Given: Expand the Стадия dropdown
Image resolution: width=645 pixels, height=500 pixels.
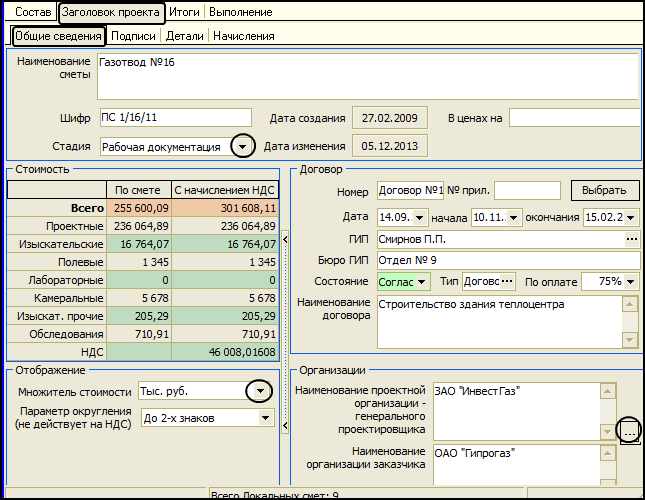Looking at the screenshot, I should pyautogui.click(x=242, y=146).
